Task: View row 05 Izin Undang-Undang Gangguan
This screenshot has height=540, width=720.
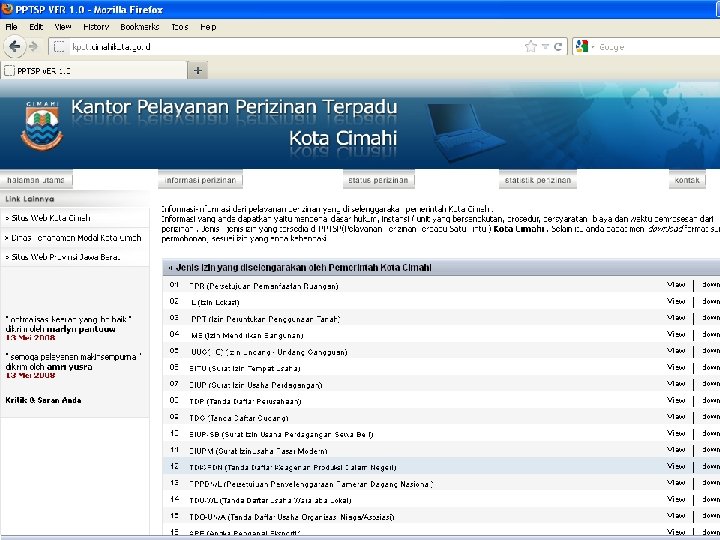Action: 676,351
